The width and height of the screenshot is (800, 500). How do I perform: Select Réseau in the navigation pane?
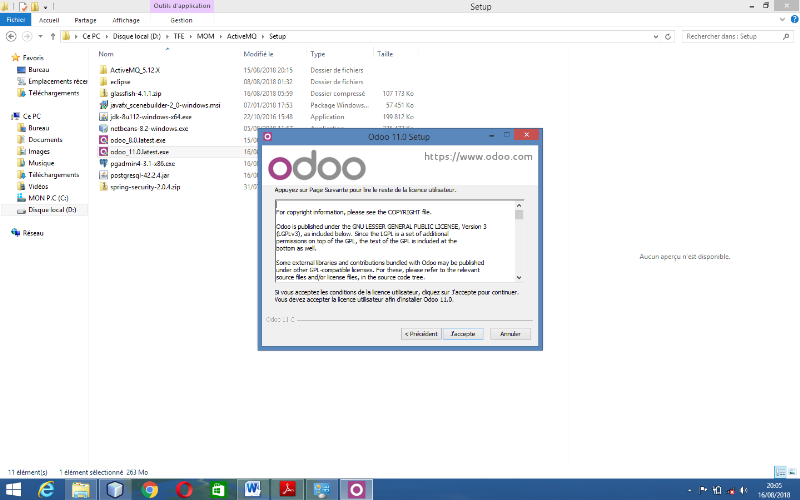coord(33,233)
